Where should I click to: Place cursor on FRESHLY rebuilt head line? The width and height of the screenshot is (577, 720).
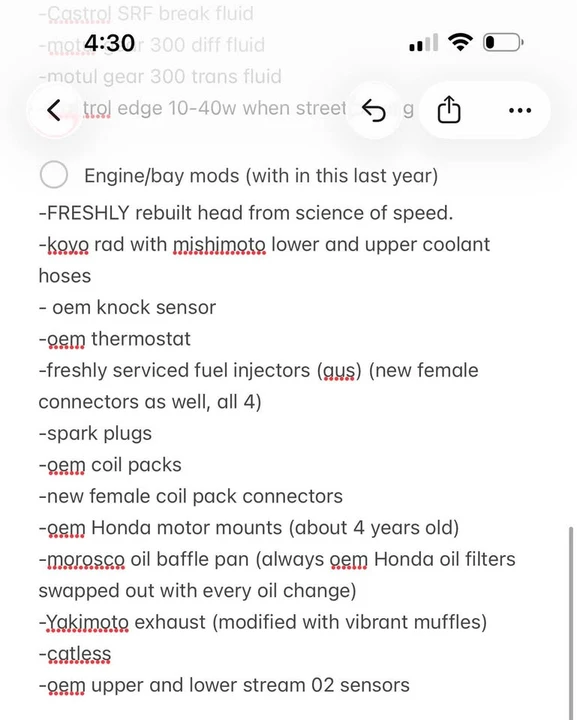point(246,213)
